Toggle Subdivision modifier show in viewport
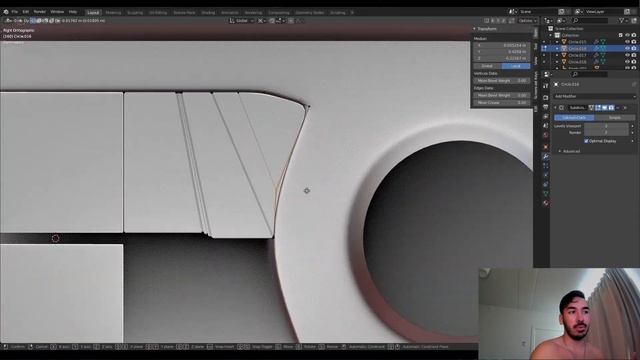Viewport: 640px width, 360px height. [604, 108]
